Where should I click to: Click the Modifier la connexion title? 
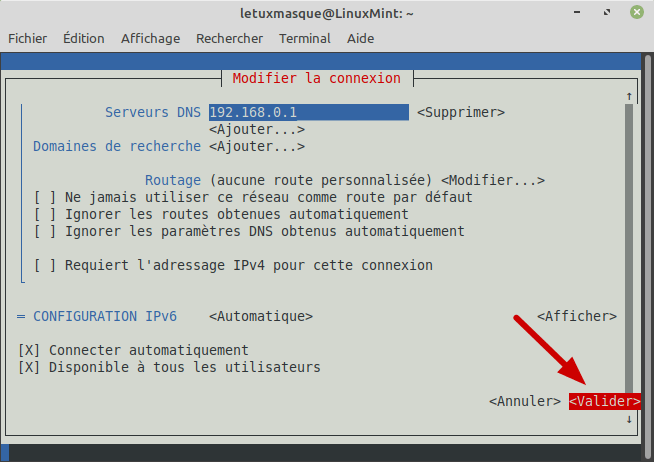tap(317, 78)
